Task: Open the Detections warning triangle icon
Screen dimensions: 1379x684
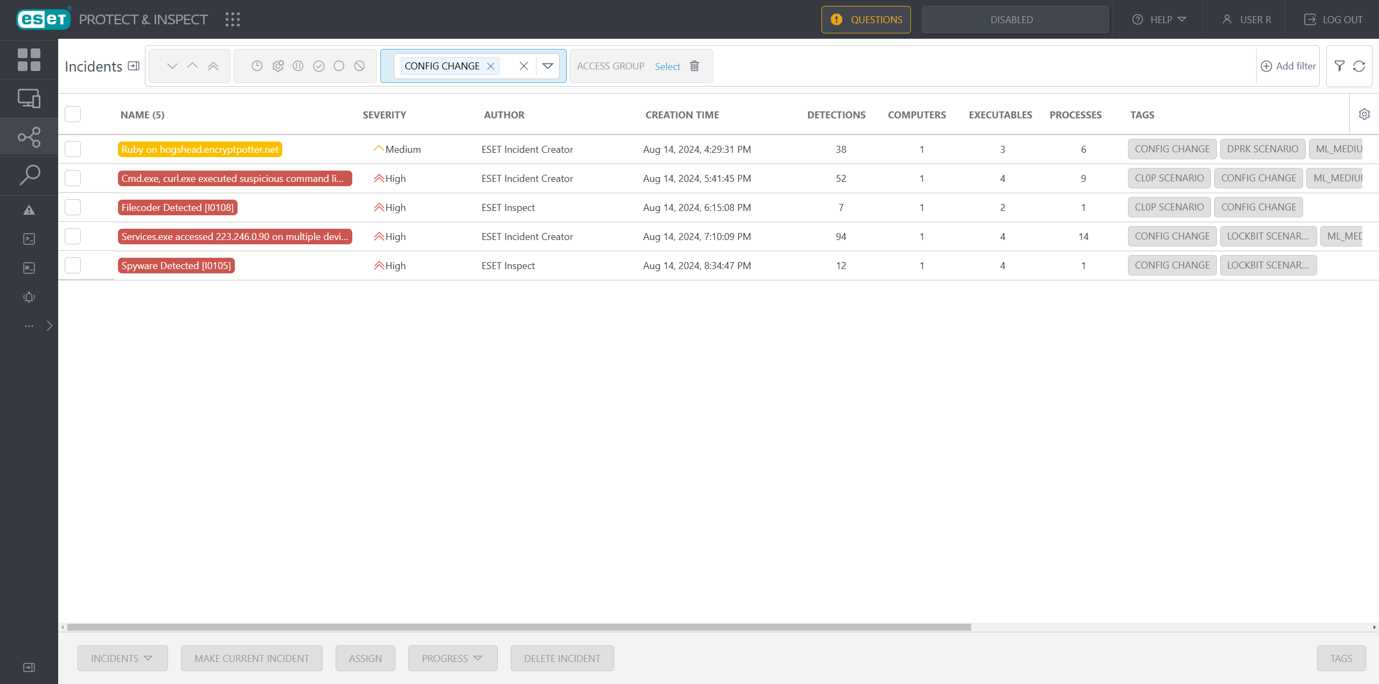Action: [x=29, y=210]
